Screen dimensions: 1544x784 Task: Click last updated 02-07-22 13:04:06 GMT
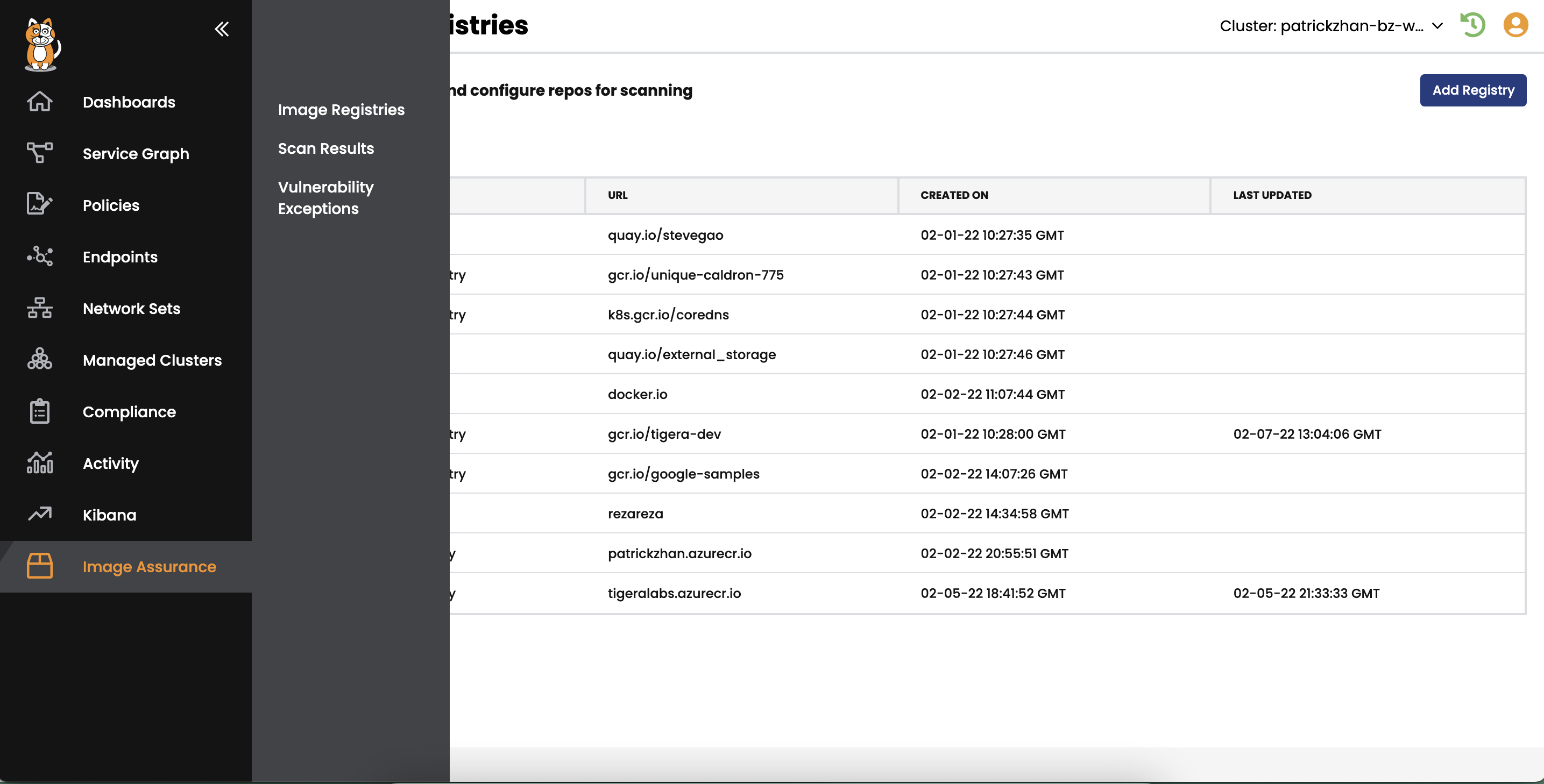1307,433
